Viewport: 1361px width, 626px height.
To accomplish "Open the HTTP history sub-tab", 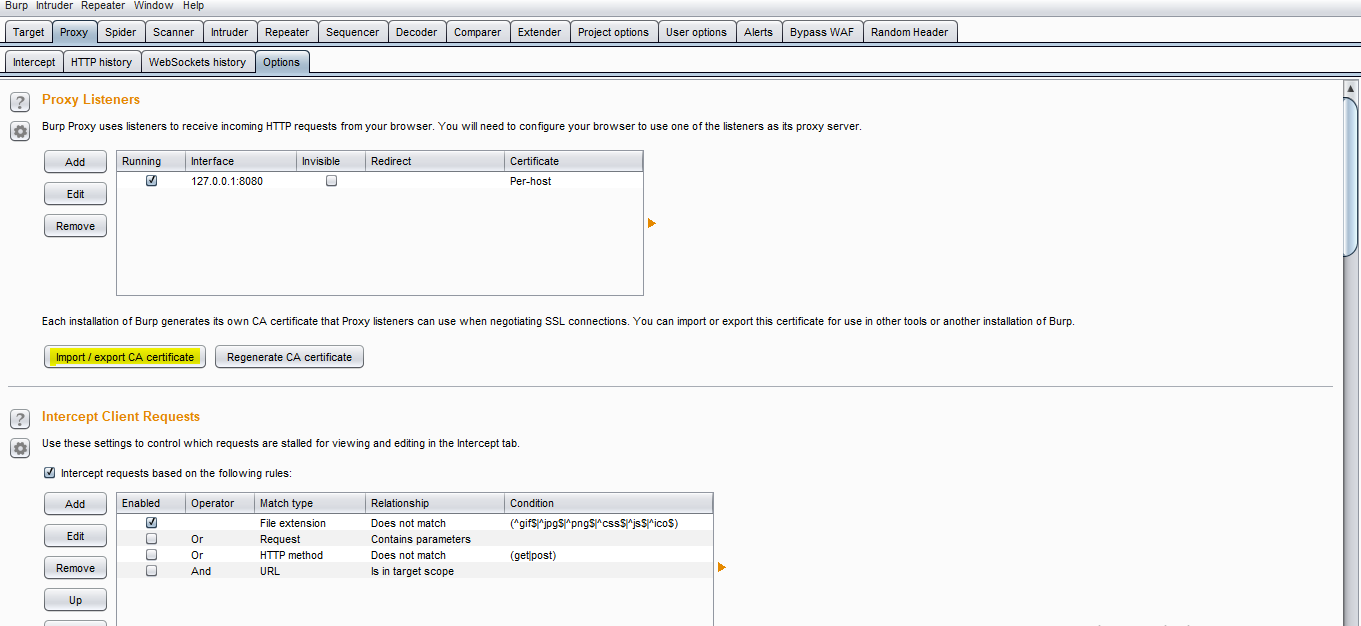I will 101,62.
